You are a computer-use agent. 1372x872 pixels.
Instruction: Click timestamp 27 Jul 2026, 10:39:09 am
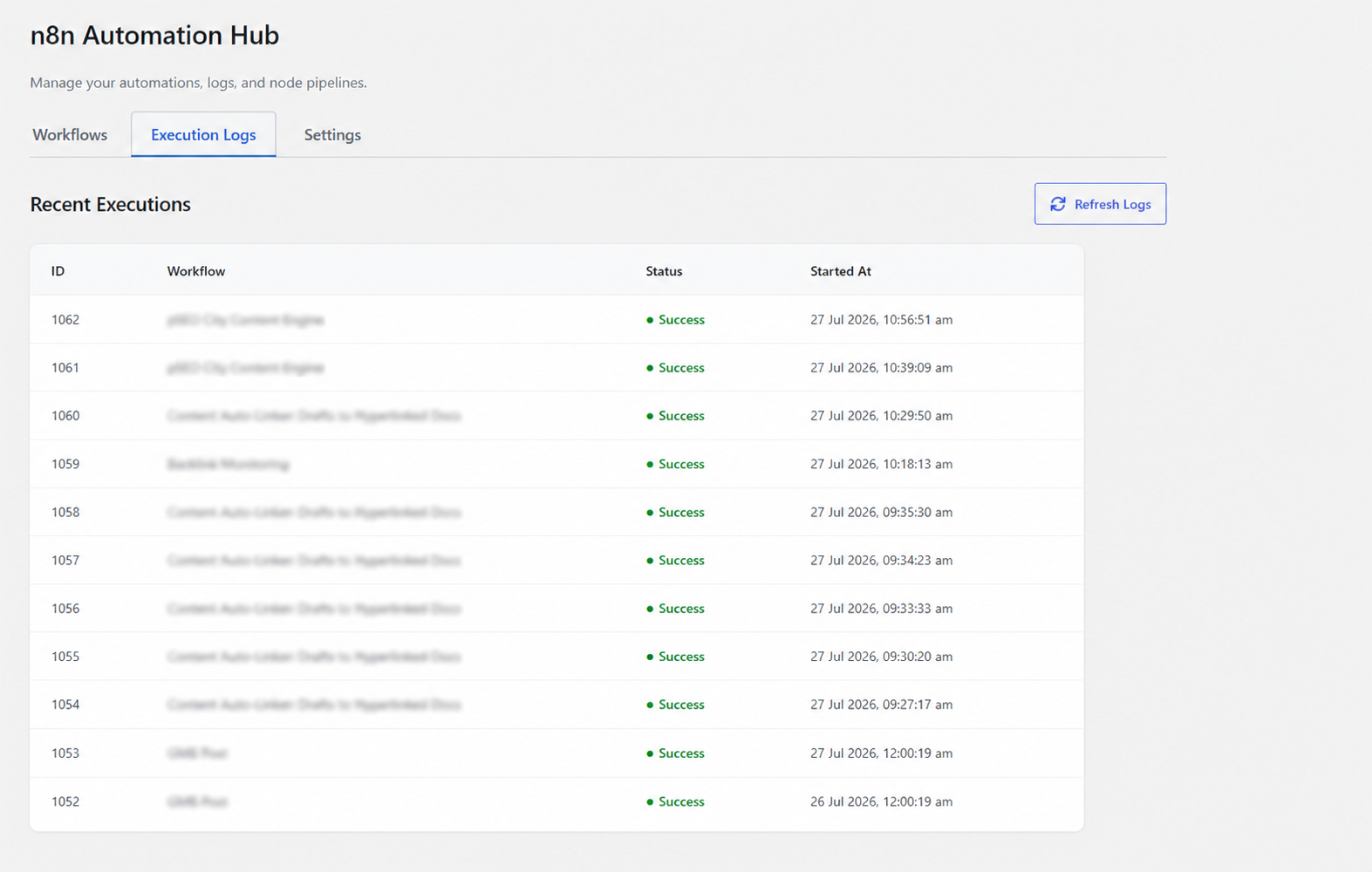click(x=881, y=368)
